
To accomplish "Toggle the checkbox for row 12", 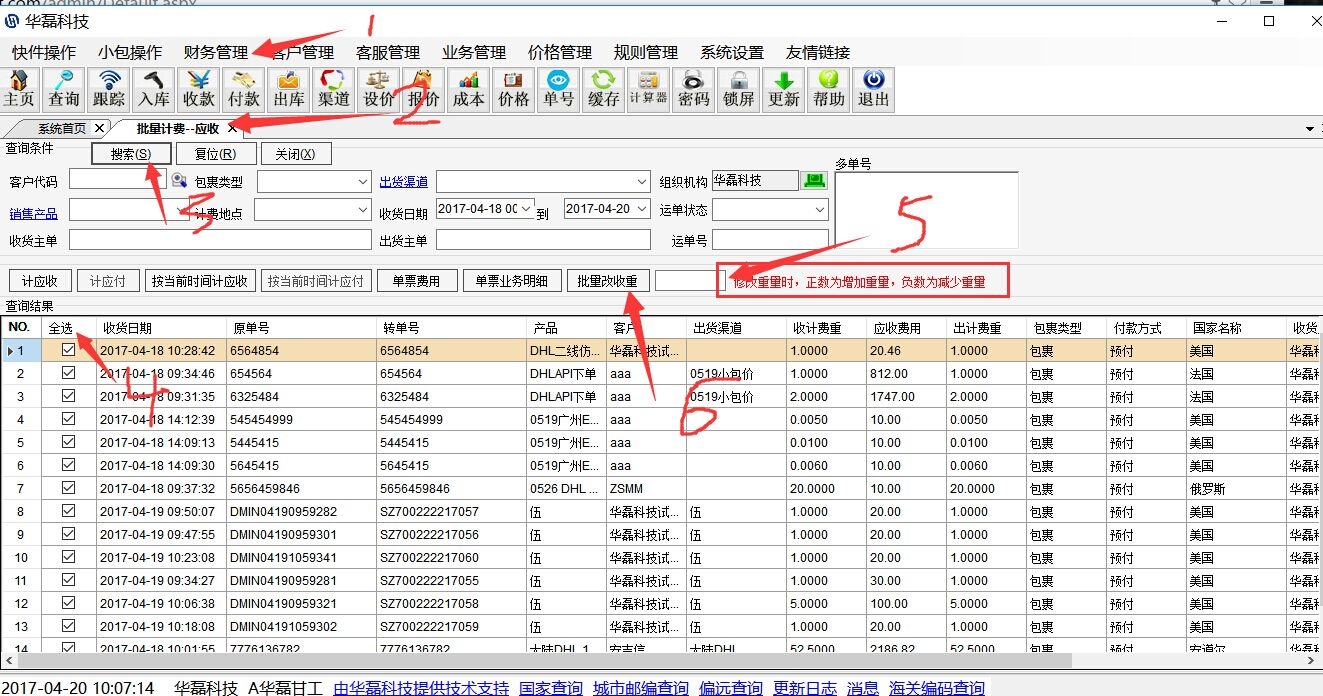I will [x=68, y=604].
